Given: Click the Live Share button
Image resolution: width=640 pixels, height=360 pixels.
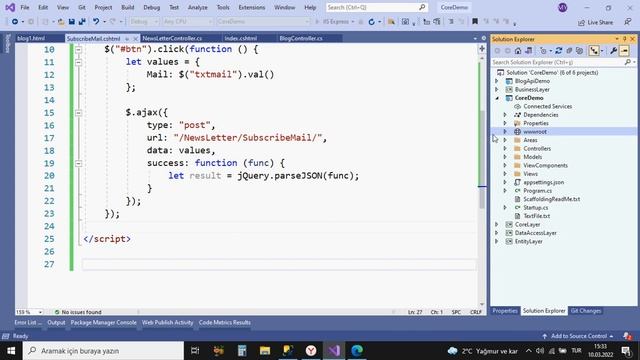Looking at the screenshot, I should [x=596, y=22].
